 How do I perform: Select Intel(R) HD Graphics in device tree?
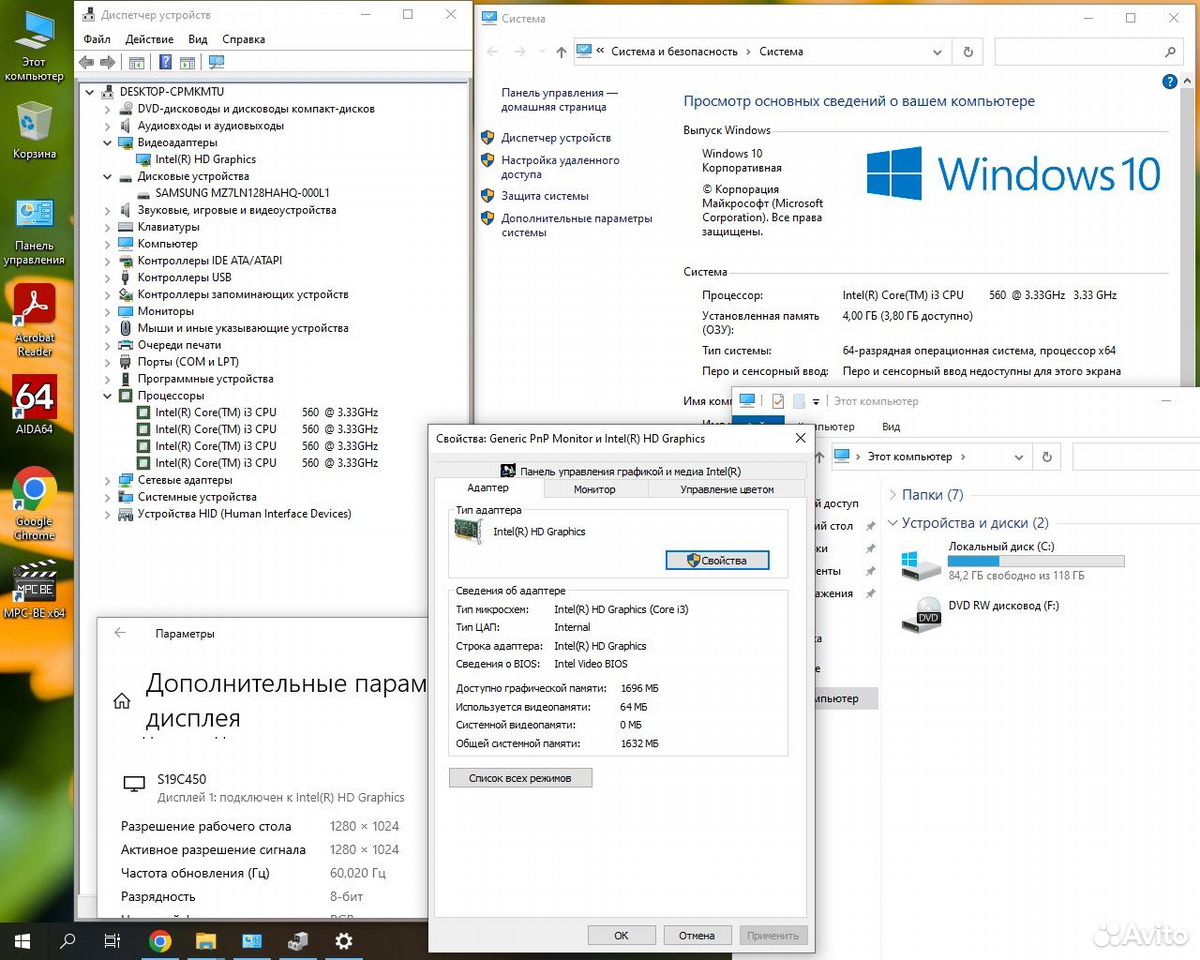click(x=205, y=159)
